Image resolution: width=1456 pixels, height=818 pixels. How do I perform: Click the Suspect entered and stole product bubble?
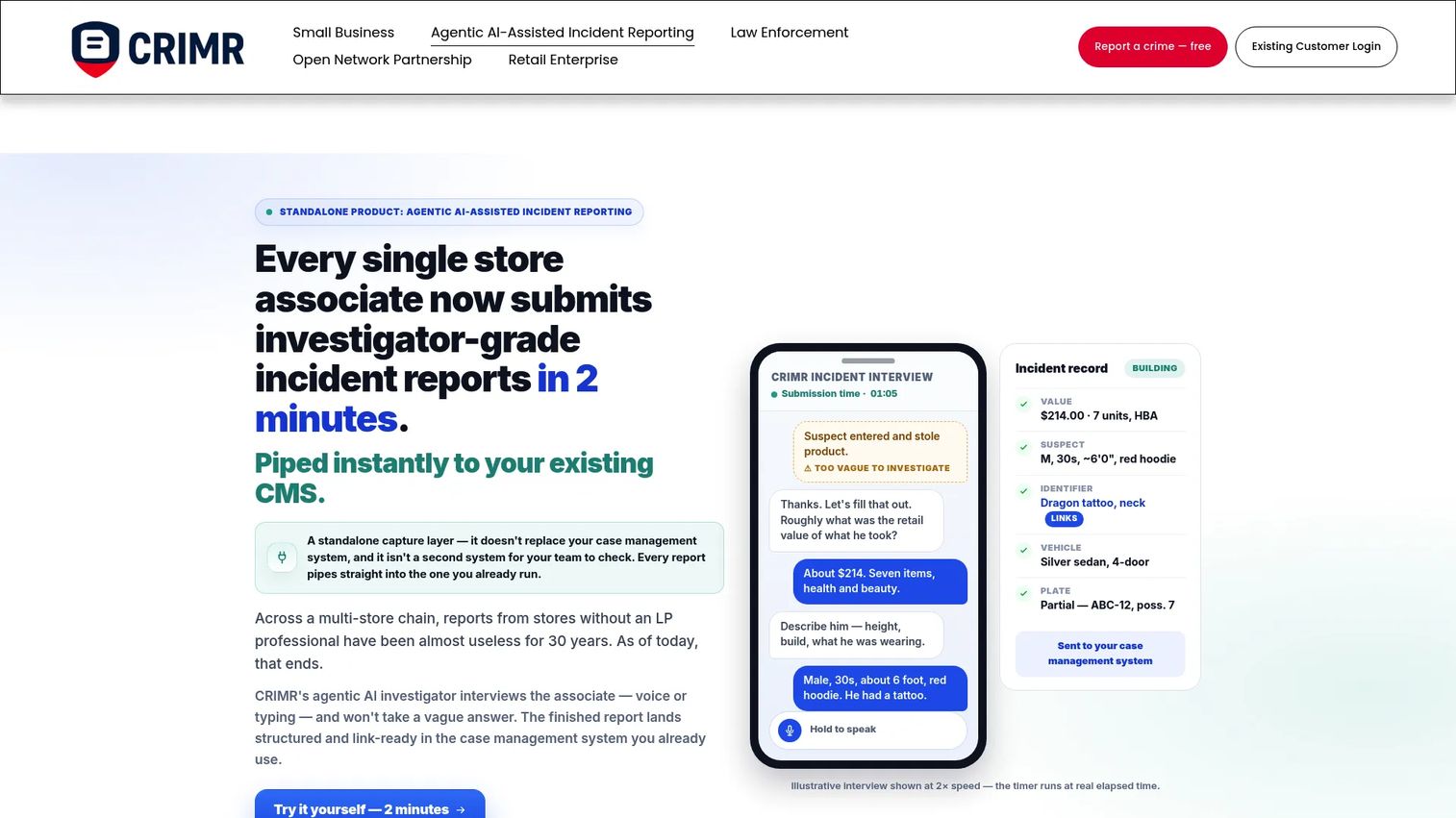pyautogui.click(x=880, y=452)
